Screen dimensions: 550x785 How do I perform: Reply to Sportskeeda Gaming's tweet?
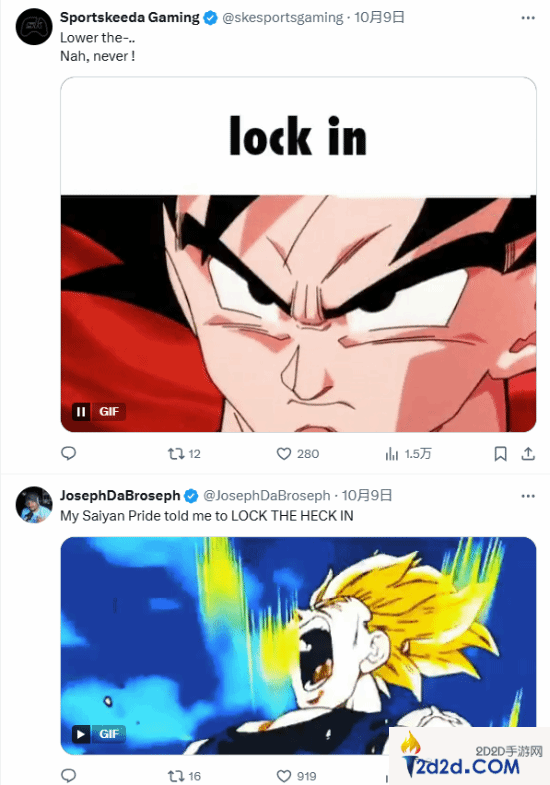tap(69, 453)
